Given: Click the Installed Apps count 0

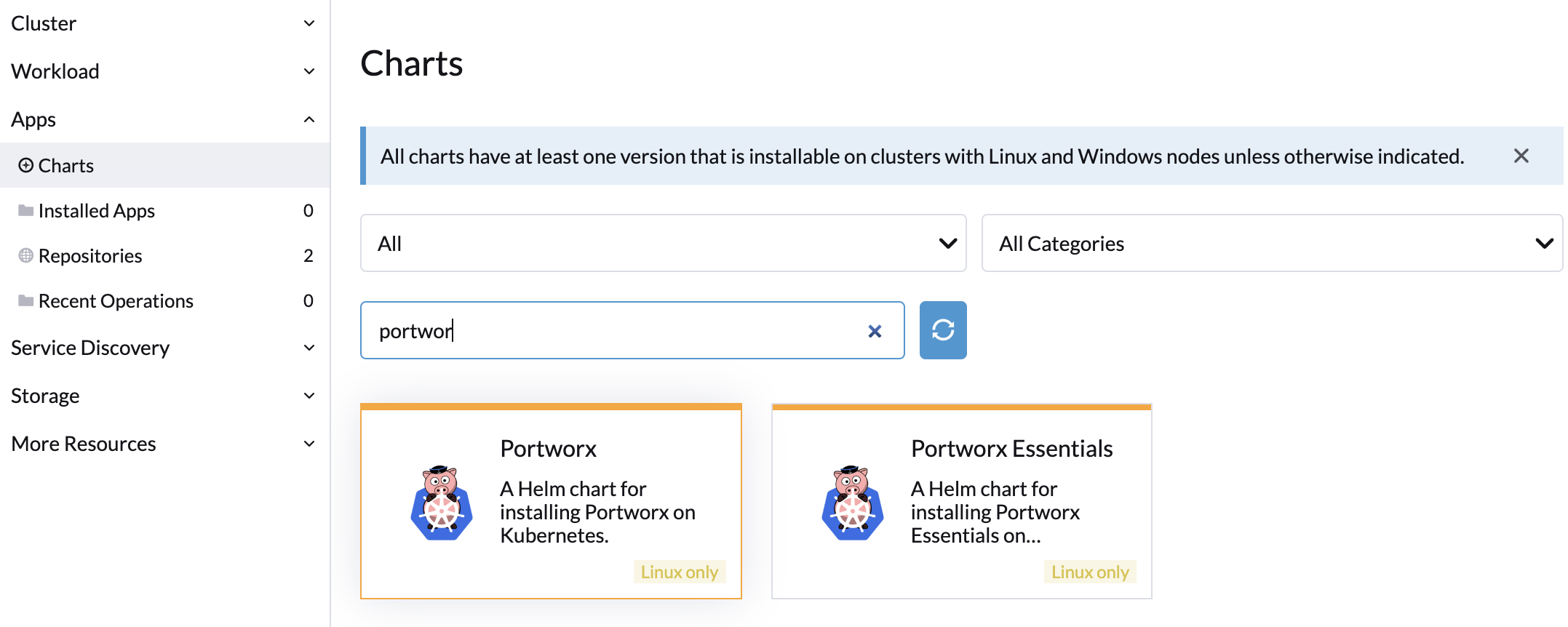Looking at the screenshot, I should click(309, 210).
